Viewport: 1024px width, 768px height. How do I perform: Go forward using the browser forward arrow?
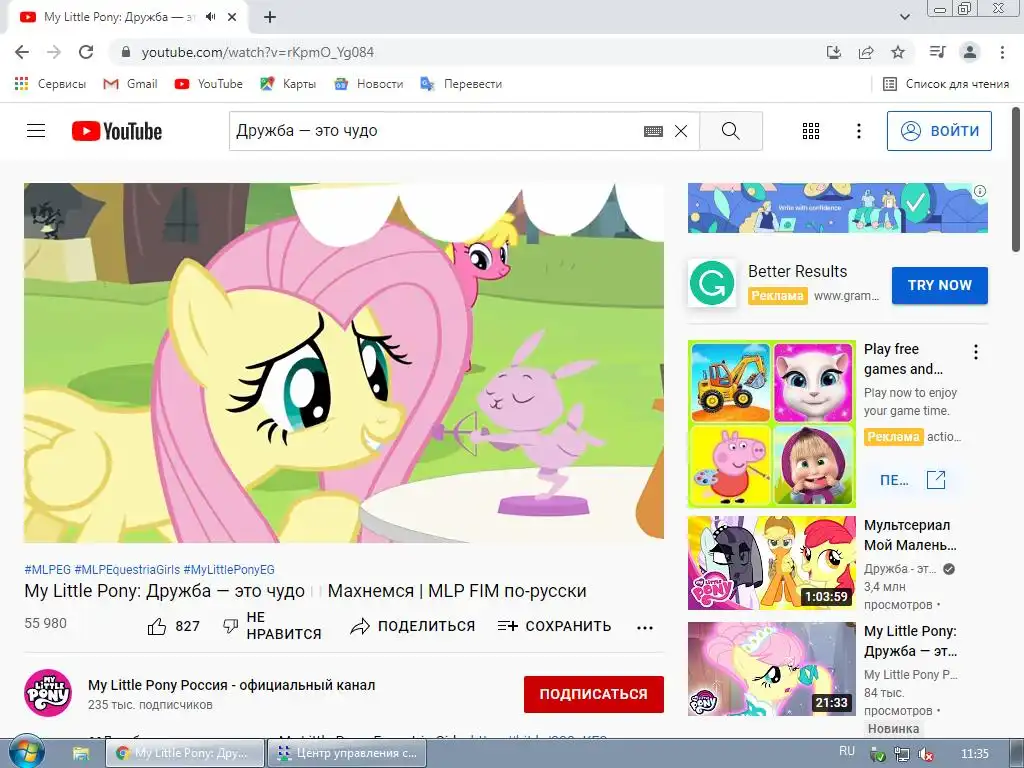coord(54,52)
